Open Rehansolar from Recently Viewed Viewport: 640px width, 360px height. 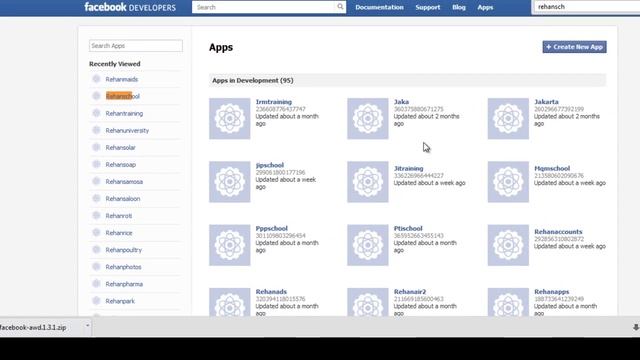(120, 148)
